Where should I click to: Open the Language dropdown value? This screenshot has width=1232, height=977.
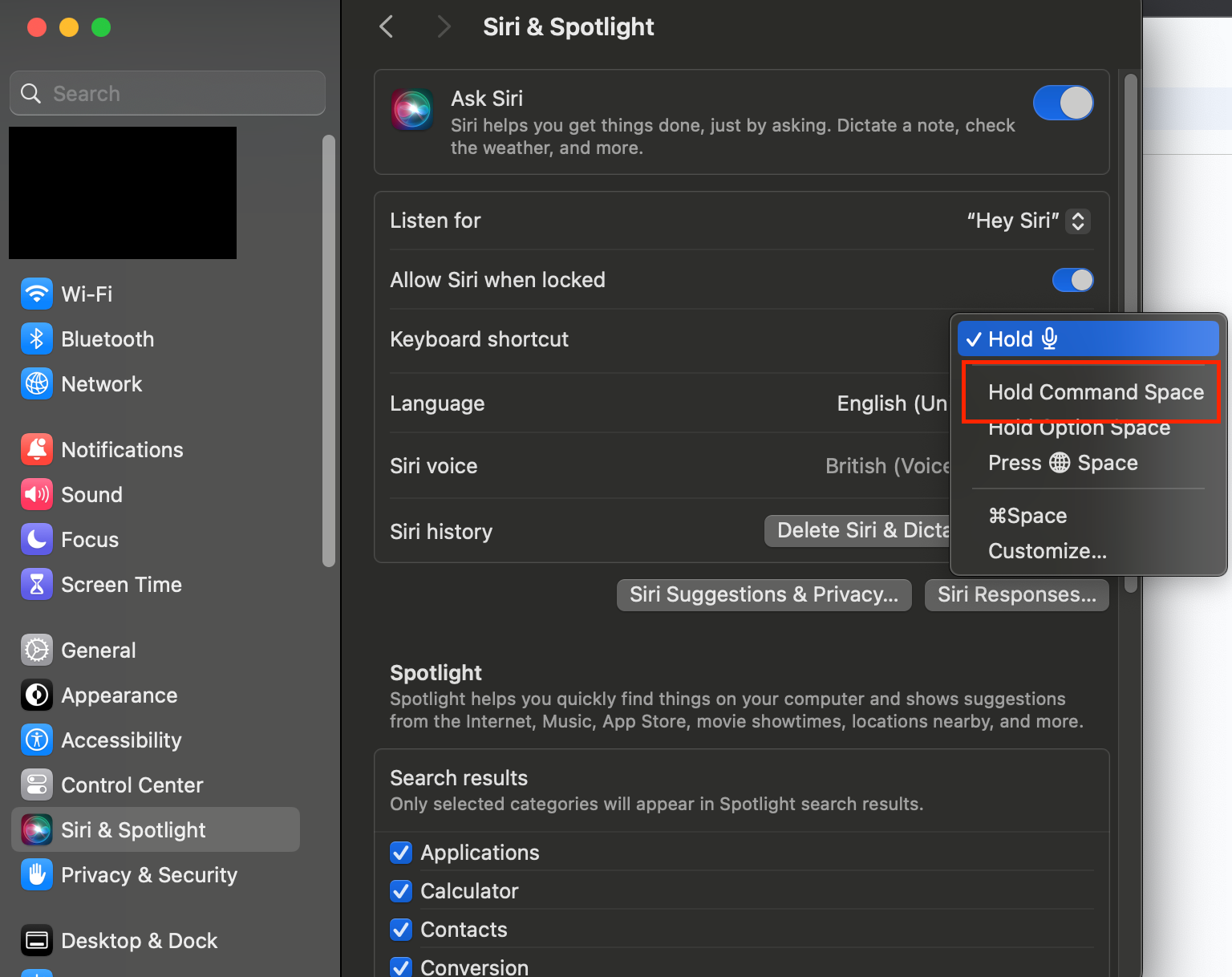pyautogui.click(x=892, y=403)
